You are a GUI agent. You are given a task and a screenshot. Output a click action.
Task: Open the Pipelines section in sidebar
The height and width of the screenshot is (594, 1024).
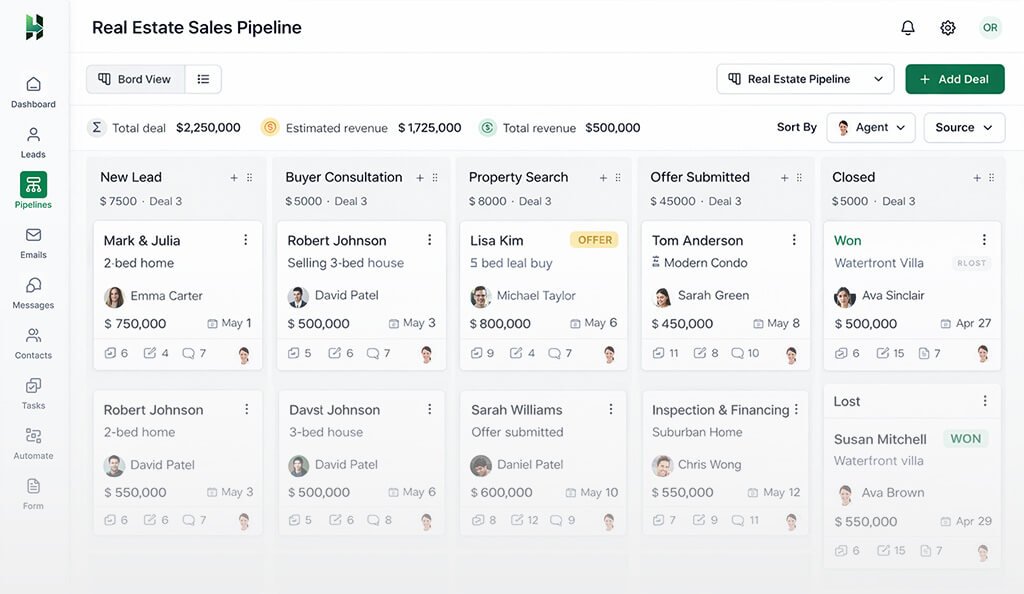(x=33, y=190)
